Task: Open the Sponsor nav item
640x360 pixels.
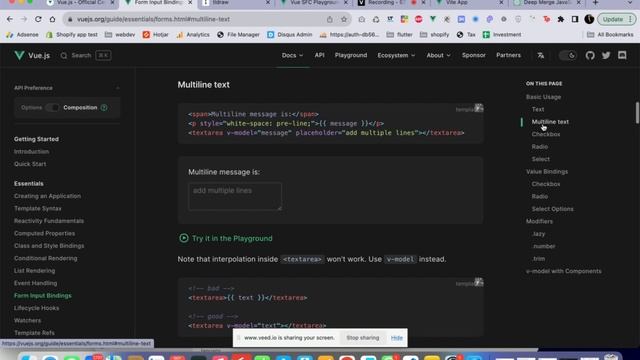Action: click(473, 55)
